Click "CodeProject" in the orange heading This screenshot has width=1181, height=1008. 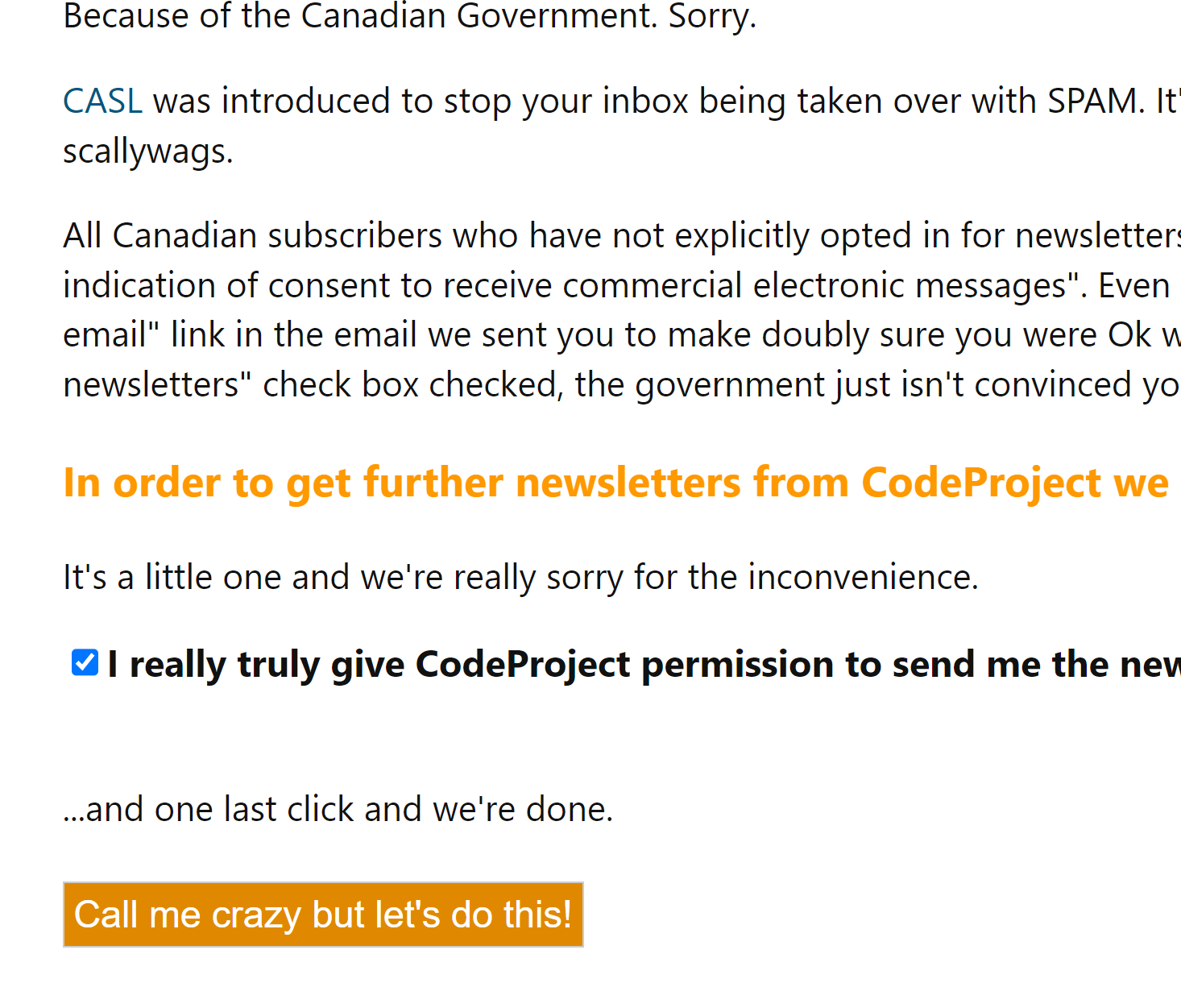[x=981, y=483]
